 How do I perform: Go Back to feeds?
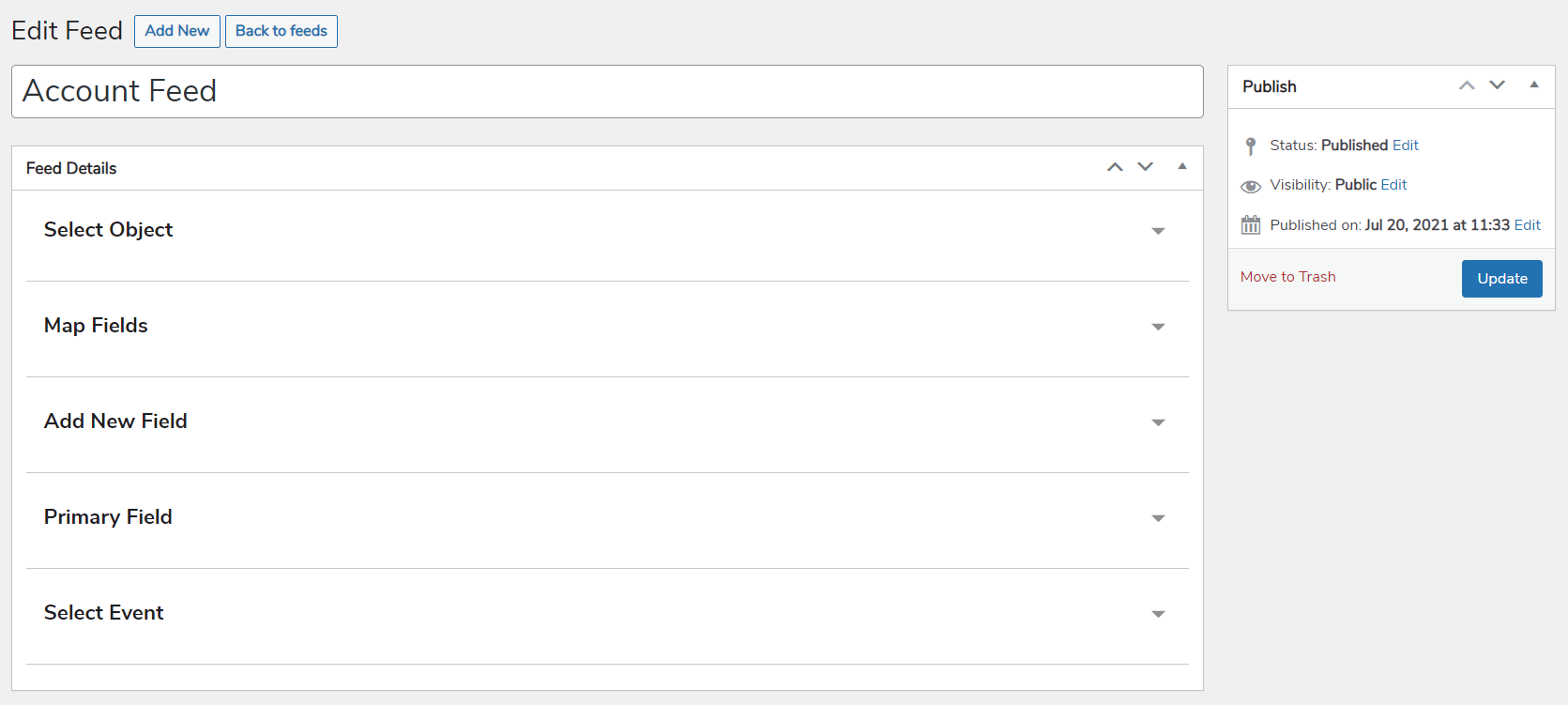pyautogui.click(x=282, y=31)
